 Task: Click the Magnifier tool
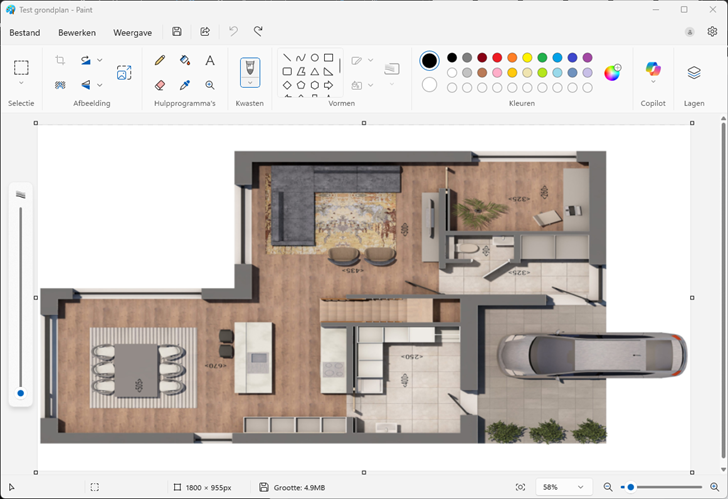point(210,85)
